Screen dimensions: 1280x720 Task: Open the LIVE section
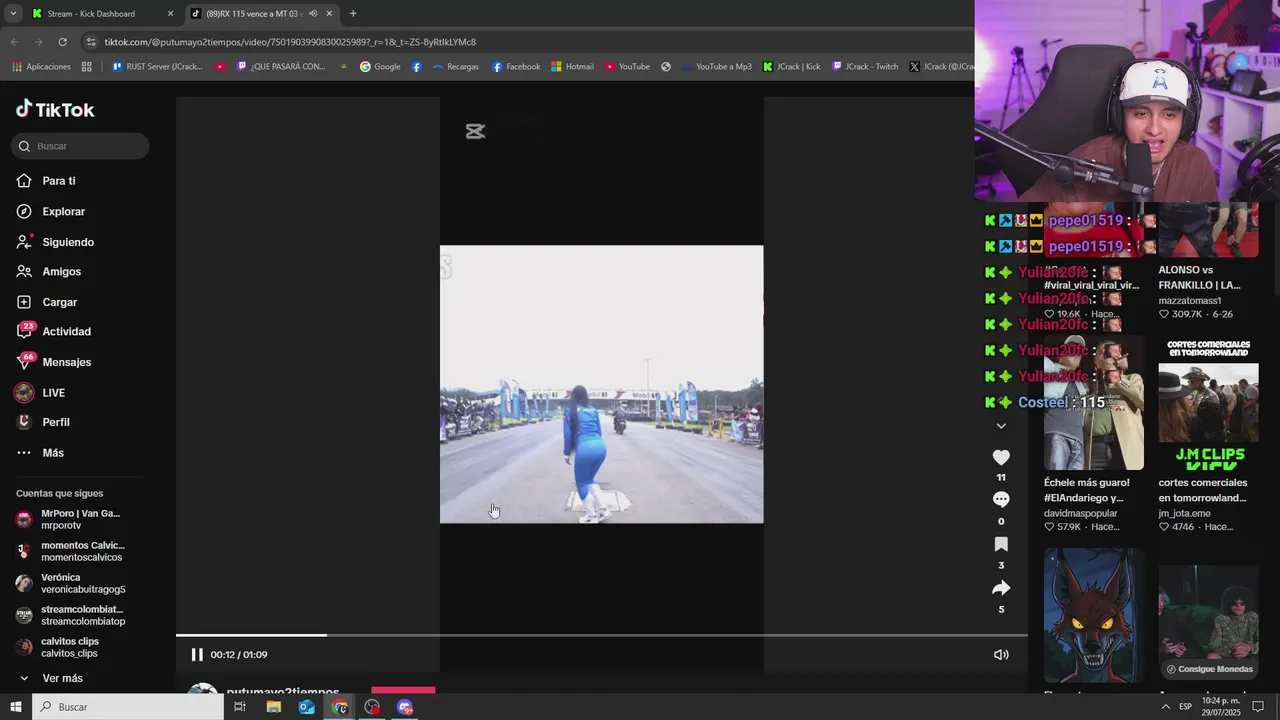tap(40, 393)
